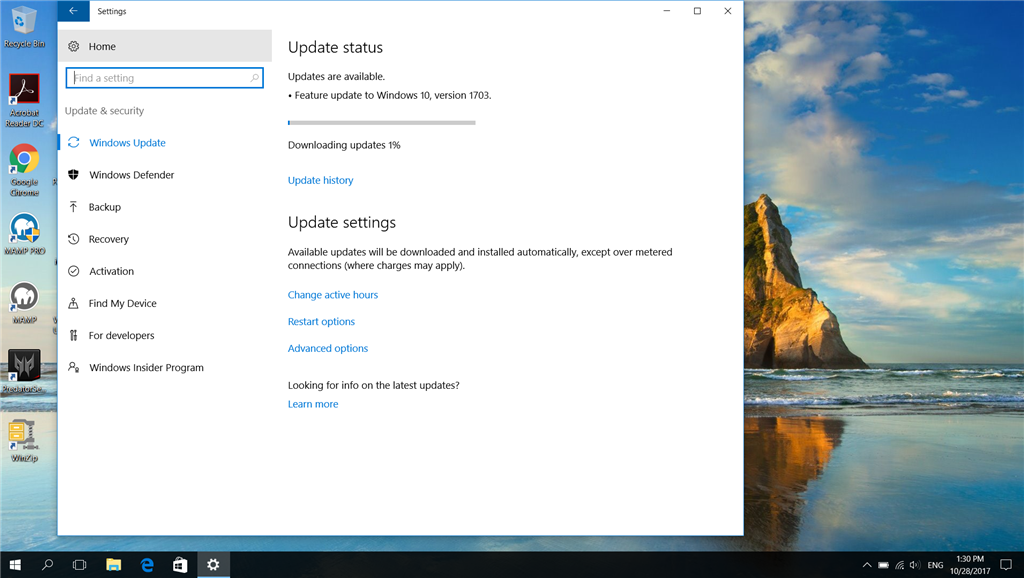The image size is (1024, 578).
Task: Click the Find a setting search box
Action: 165,78
